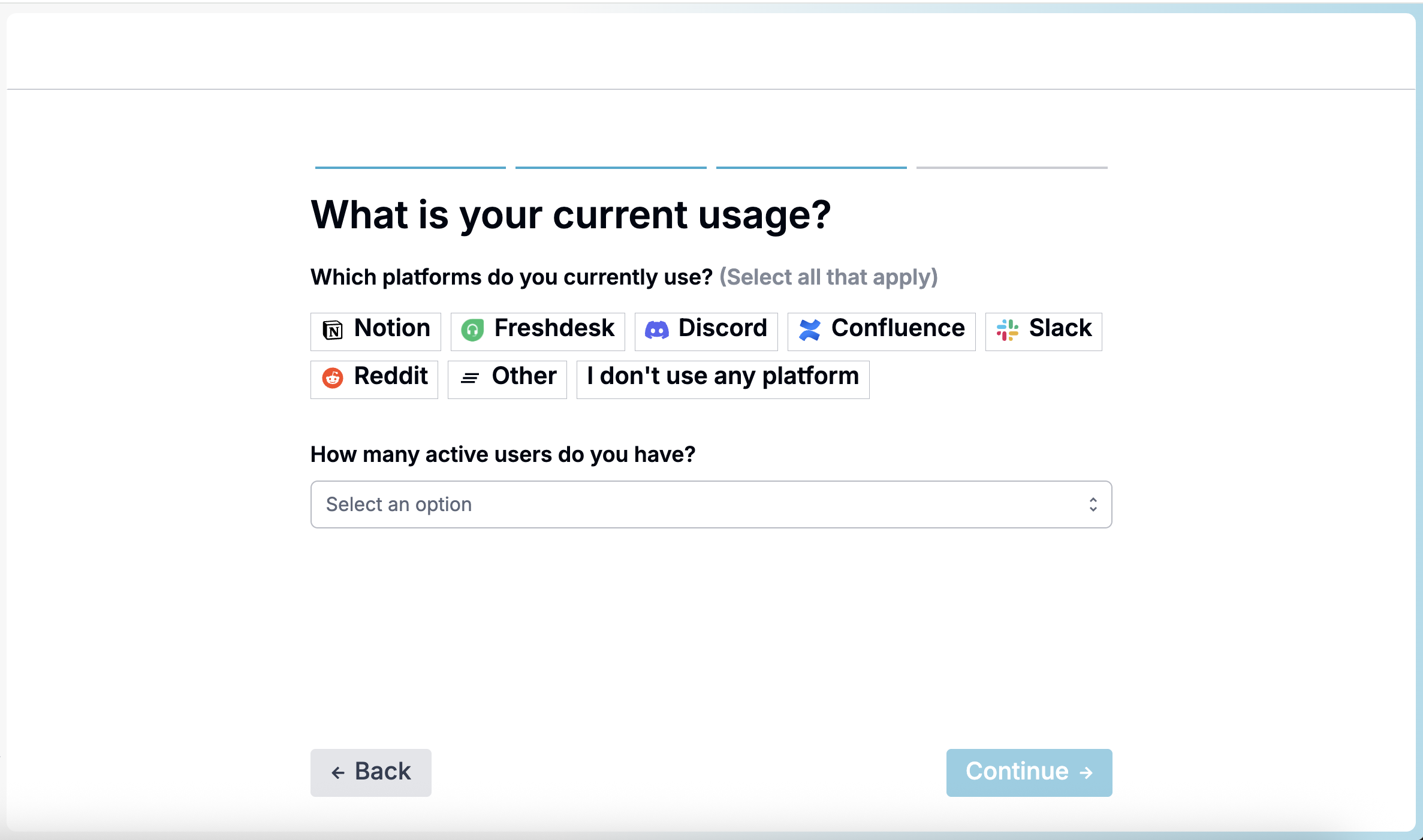Screen dimensions: 1423x840
Task: Click the Slack logo icon
Action: pos(1008,330)
